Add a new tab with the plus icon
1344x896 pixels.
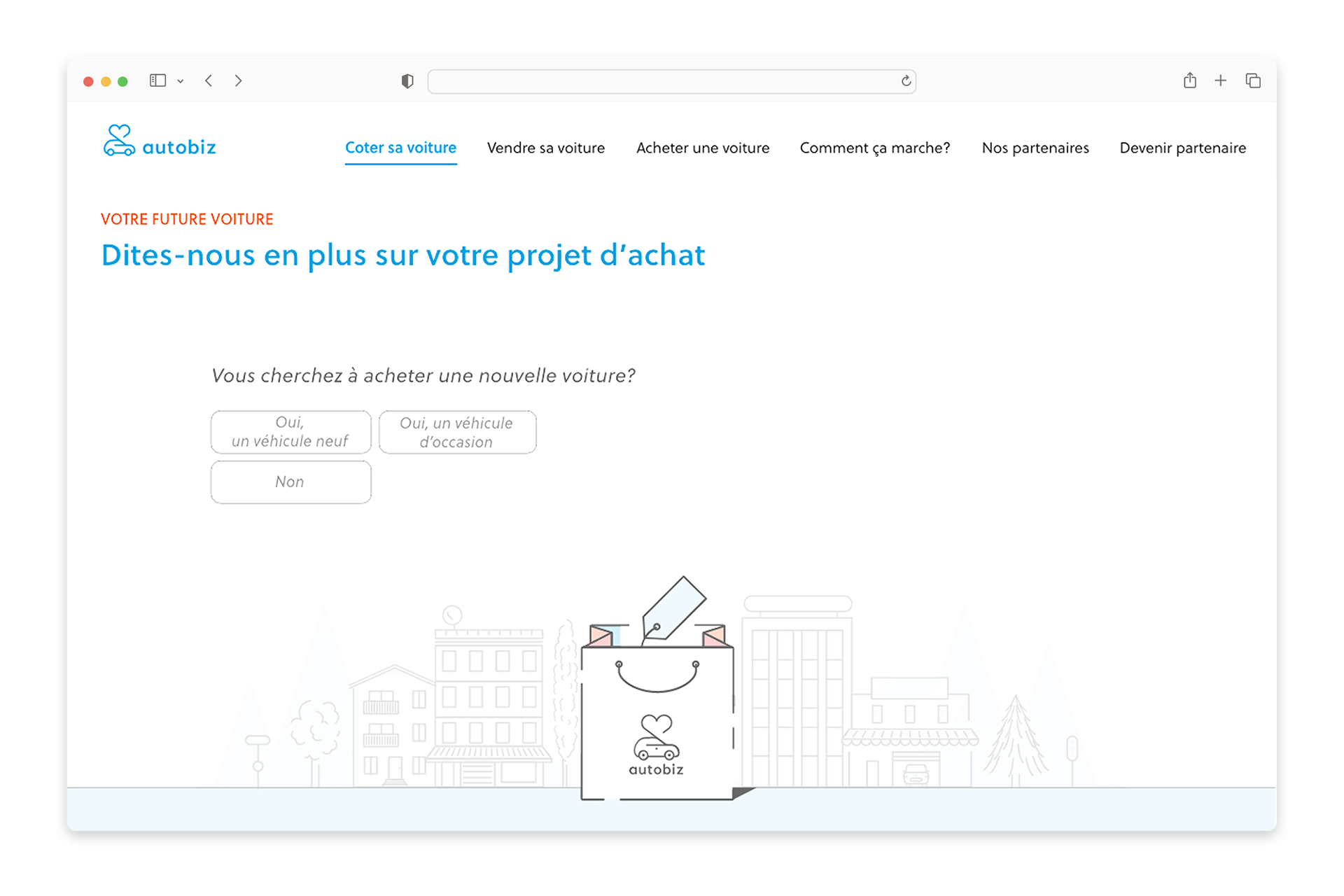(x=1221, y=80)
